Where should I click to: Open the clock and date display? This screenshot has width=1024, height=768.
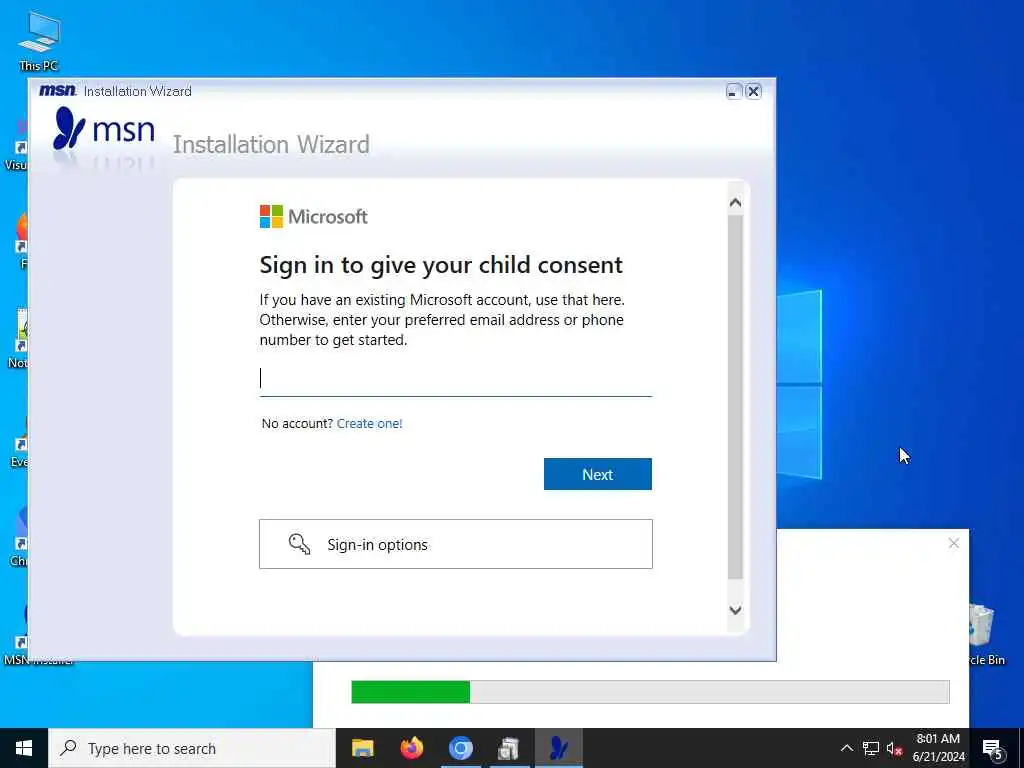(x=938, y=748)
